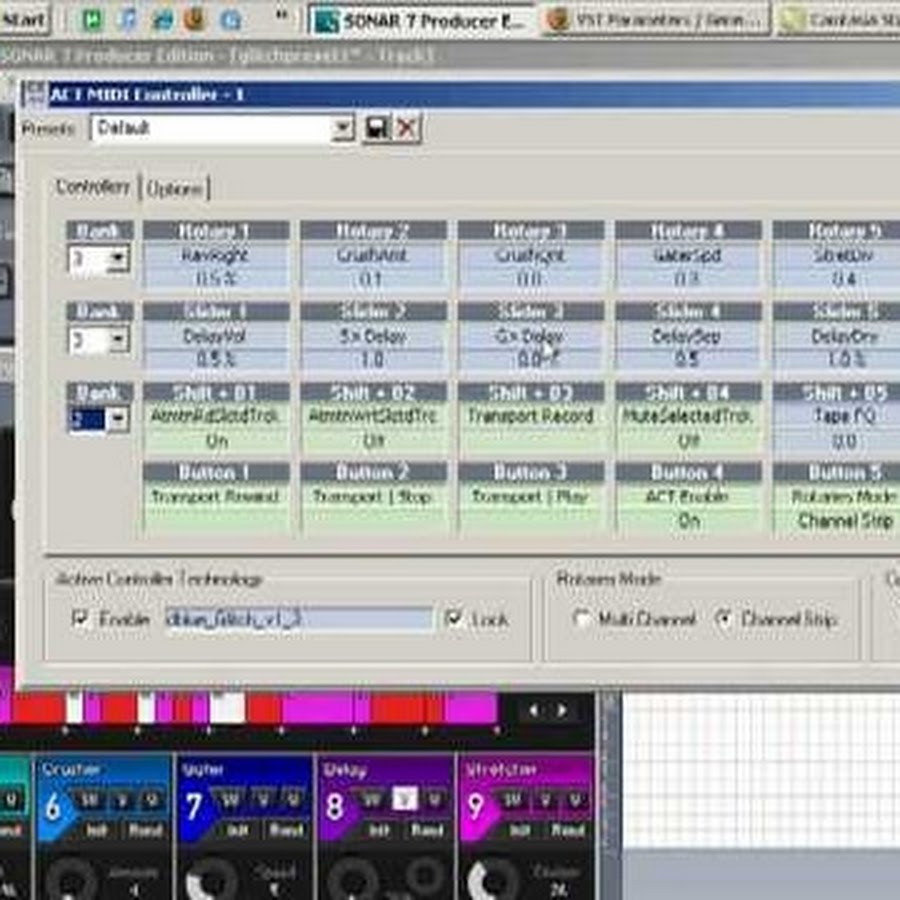900x900 pixels.
Task: Toggle the Lock checkbox
Action: [x=453, y=618]
